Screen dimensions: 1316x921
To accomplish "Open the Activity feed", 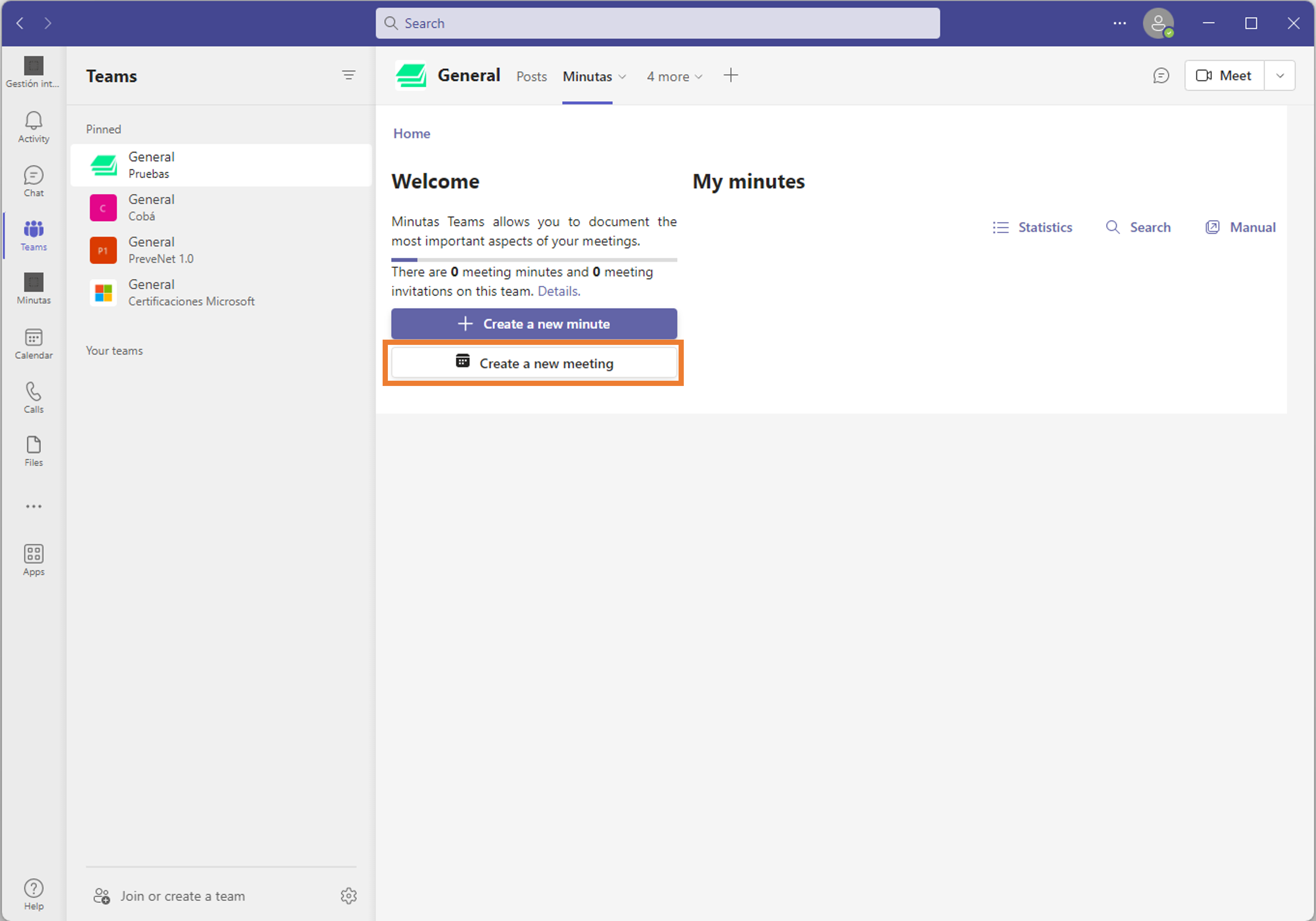I will point(33,127).
